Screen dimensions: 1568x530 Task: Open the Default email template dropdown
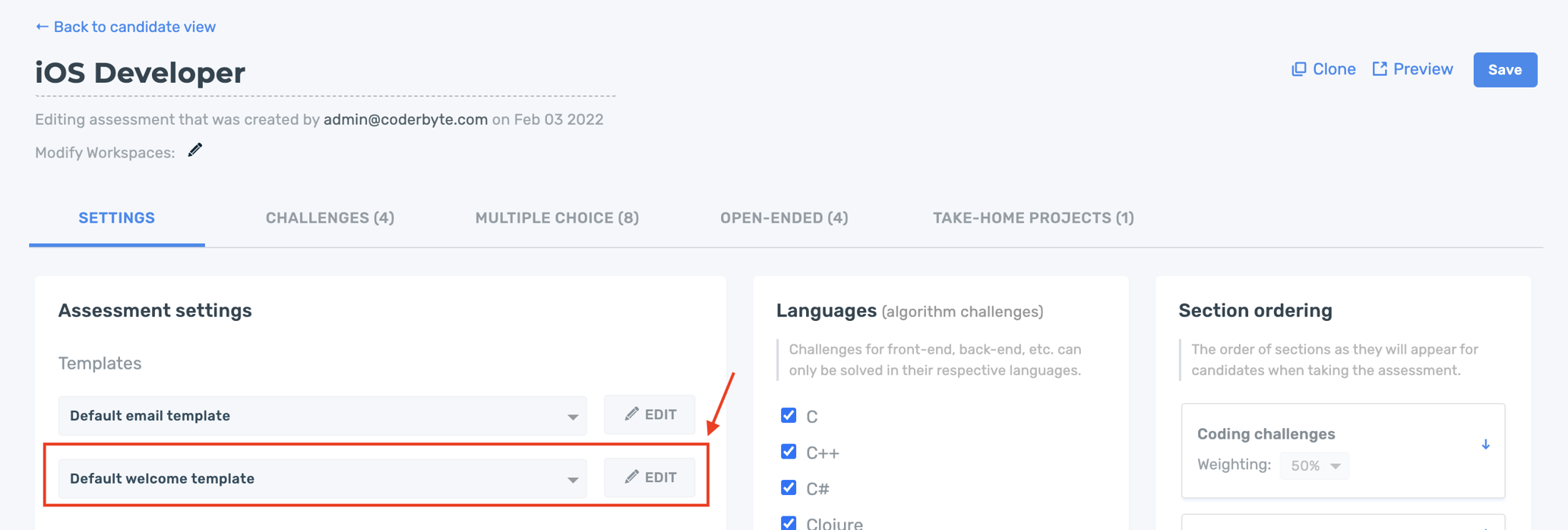(x=322, y=416)
